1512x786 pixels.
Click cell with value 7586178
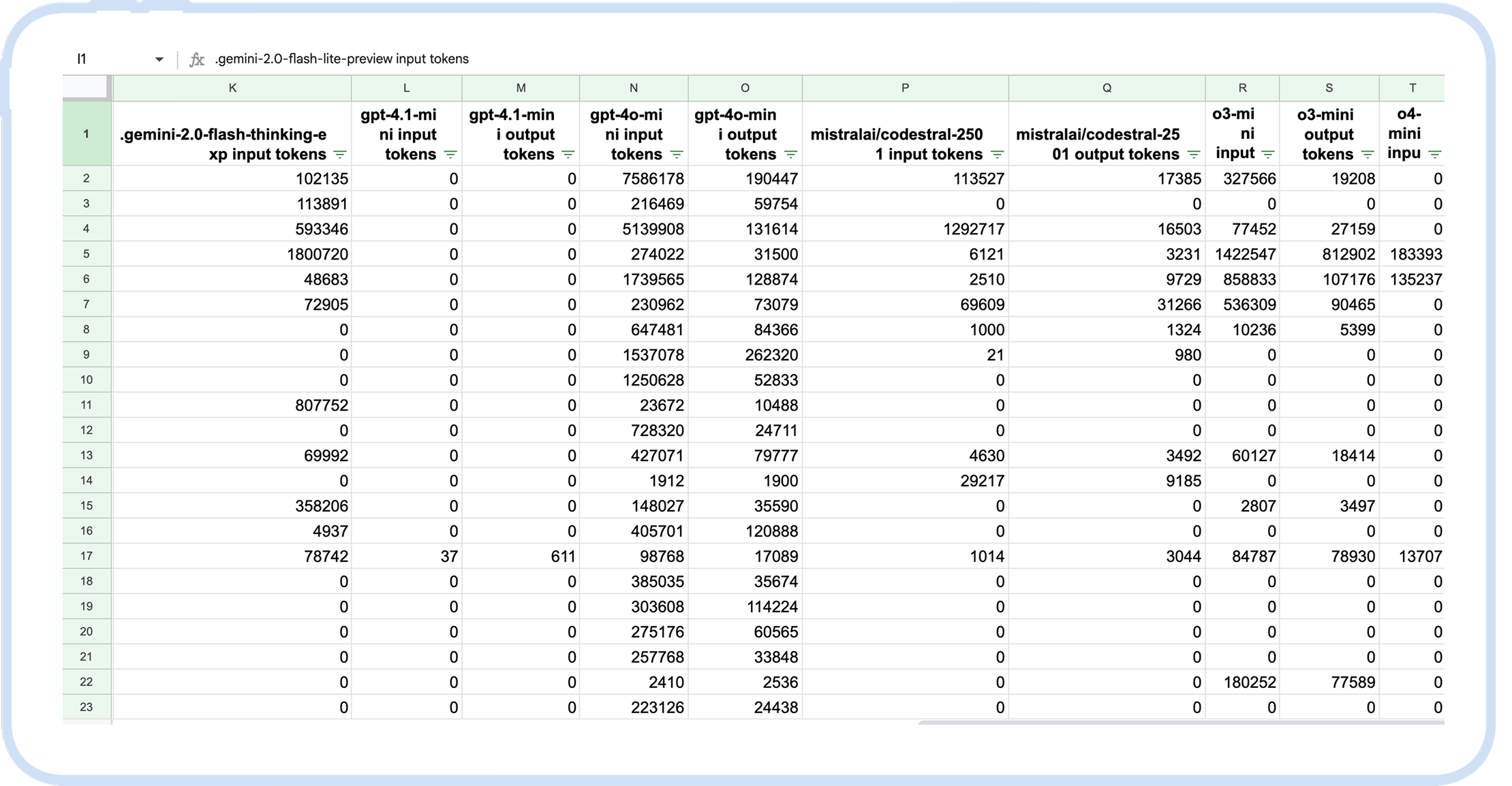tap(634, 178)
